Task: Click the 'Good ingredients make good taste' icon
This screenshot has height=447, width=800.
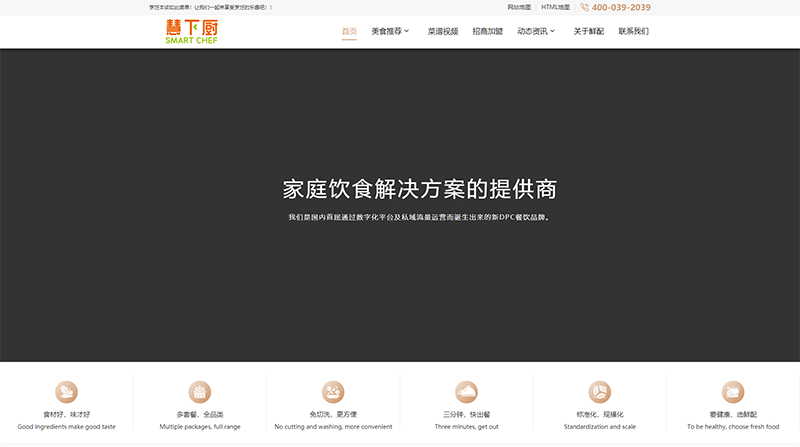Action: click(x=67, y=391)
